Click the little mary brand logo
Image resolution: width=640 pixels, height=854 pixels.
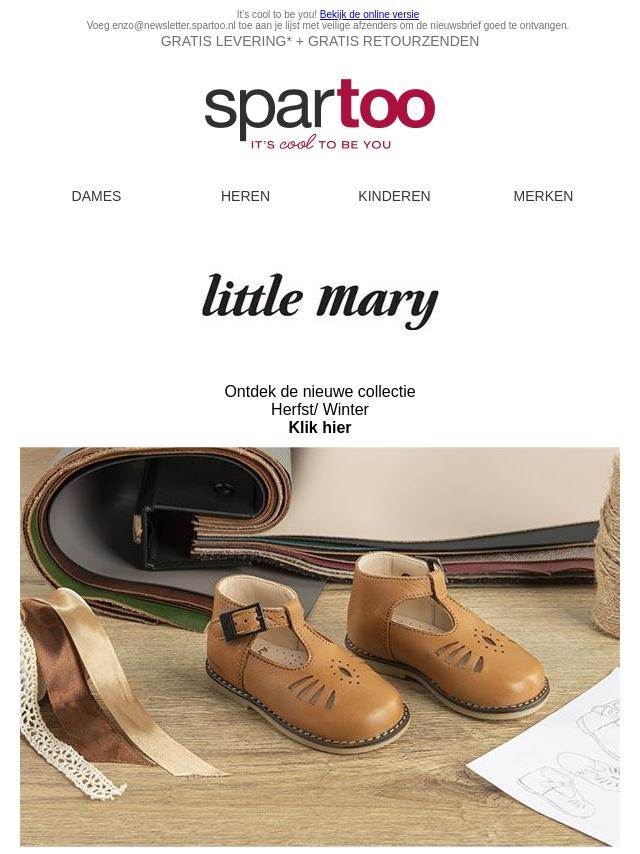[x=320, y=301]
